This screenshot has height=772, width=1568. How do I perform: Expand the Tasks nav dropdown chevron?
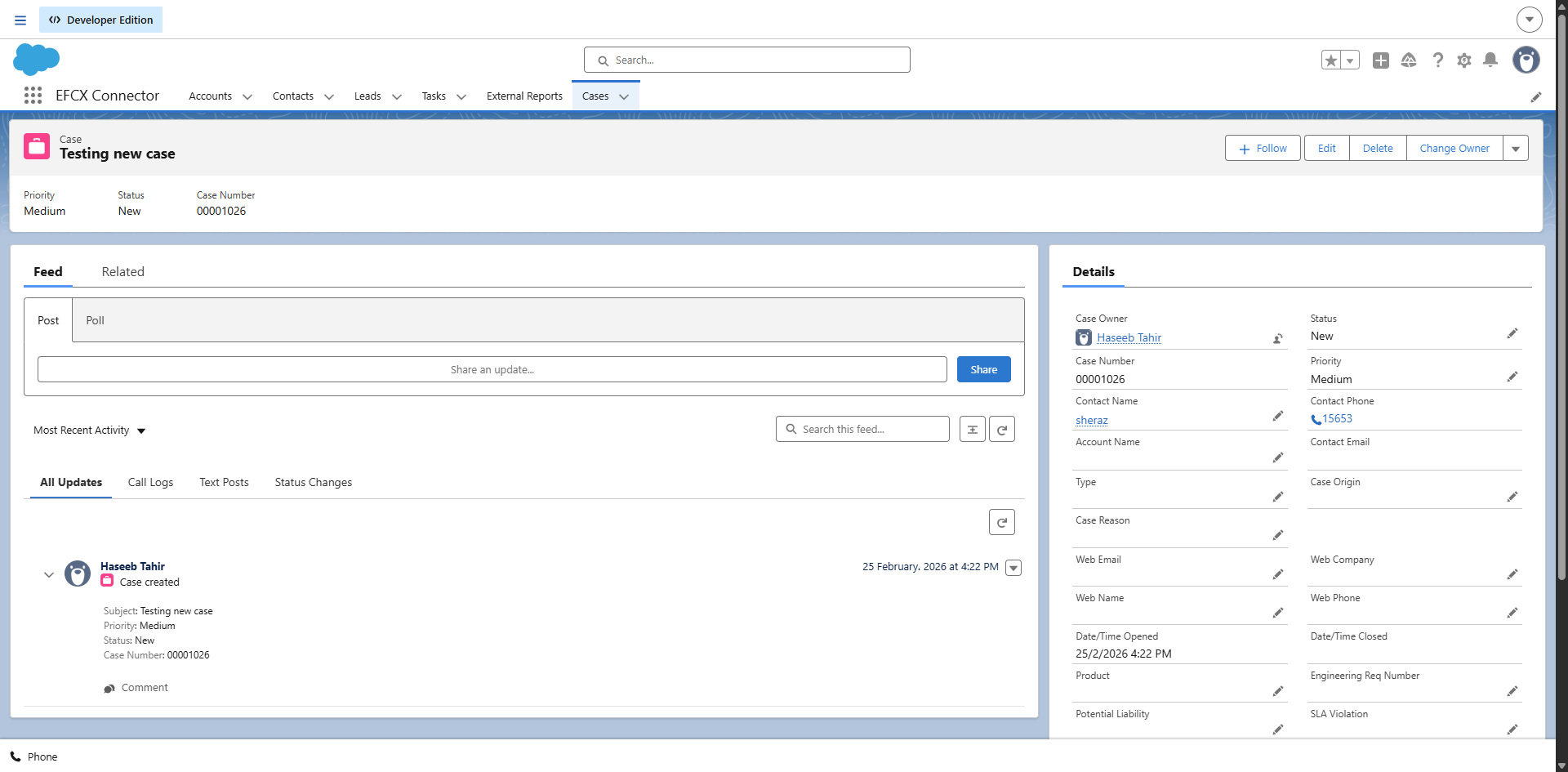pyautogui.click(x=461, y=96)
